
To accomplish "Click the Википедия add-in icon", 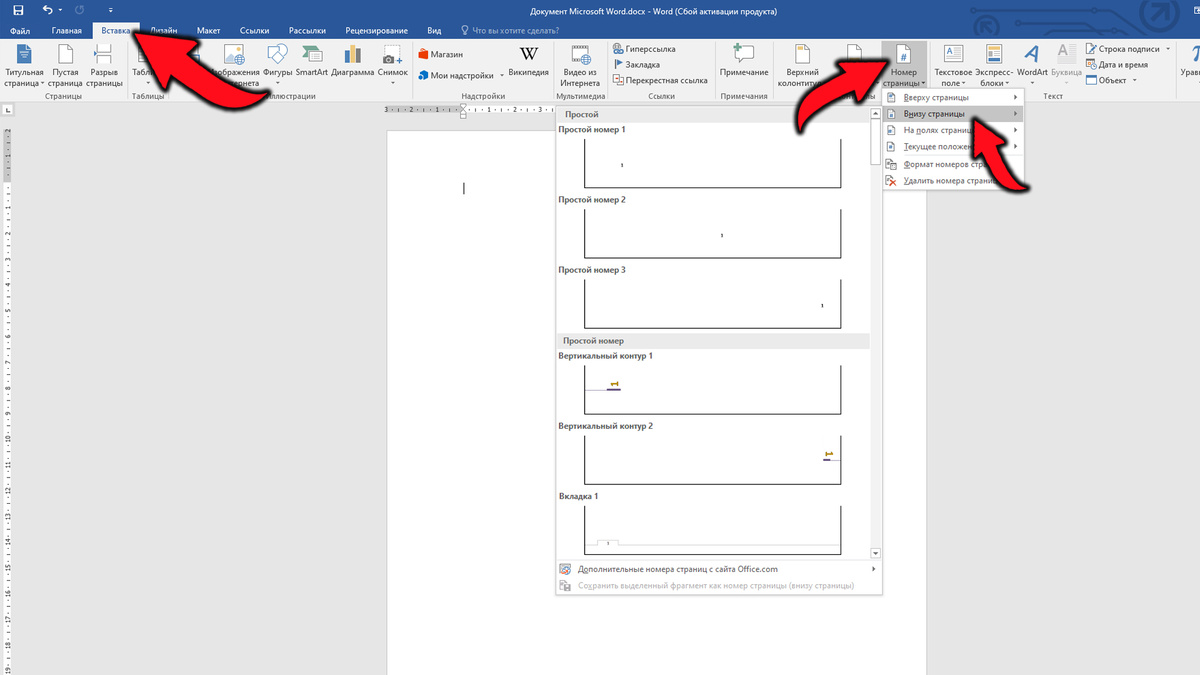I will point(528,61).
